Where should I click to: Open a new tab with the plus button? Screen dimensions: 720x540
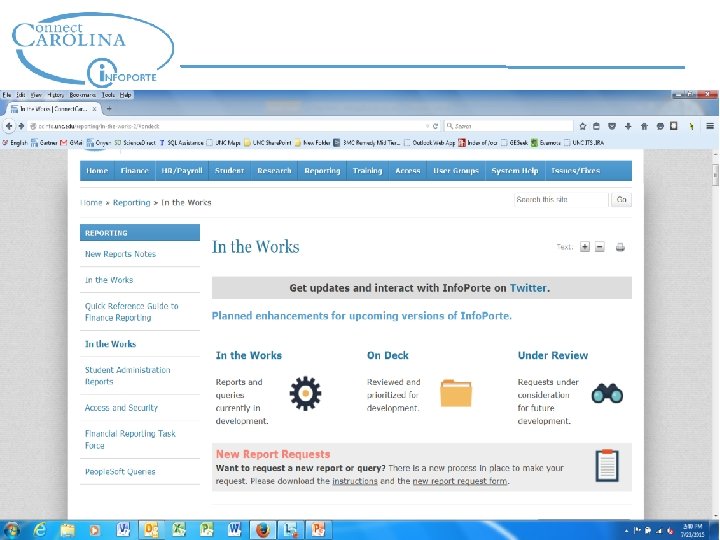[109, 109]
